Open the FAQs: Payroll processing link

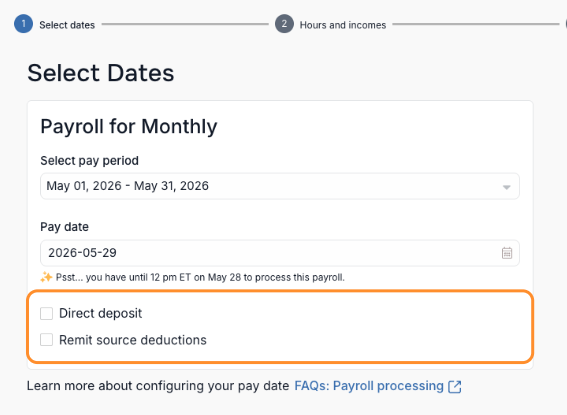[x=369, y=386]
